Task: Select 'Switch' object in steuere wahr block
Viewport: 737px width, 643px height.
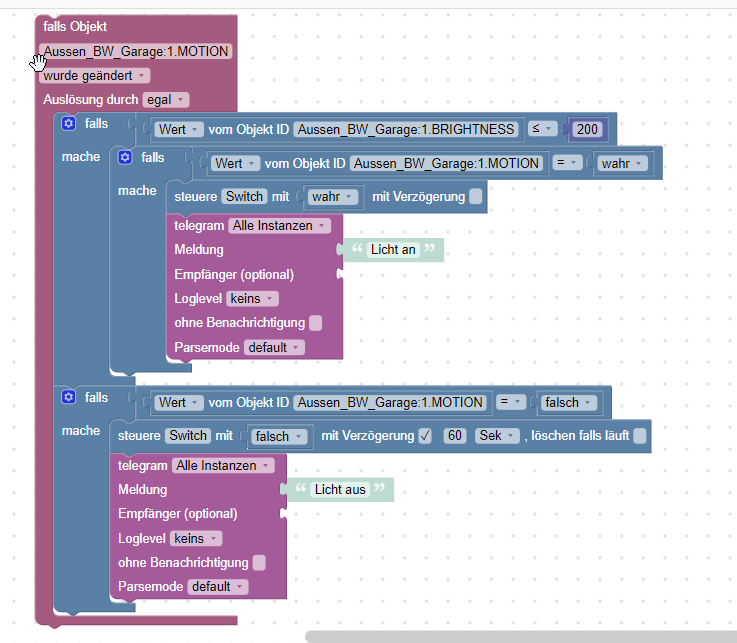Action: (244, 196)
